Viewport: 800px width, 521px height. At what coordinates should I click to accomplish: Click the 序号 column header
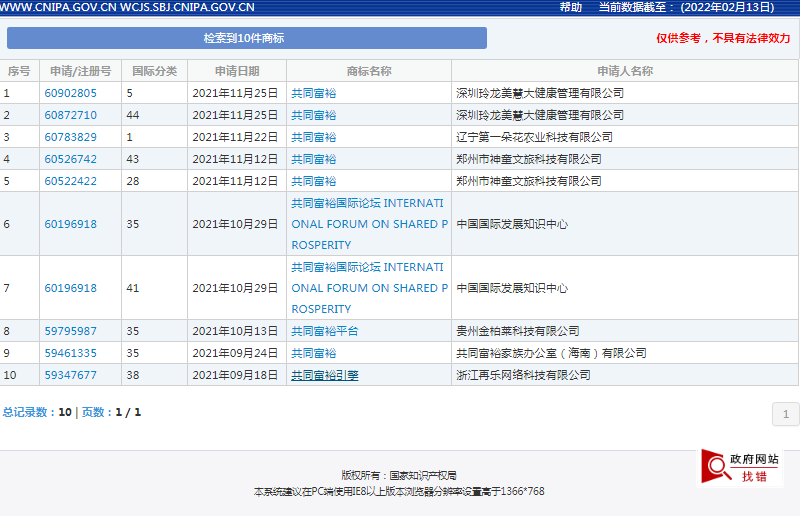[x=19, y=71]
